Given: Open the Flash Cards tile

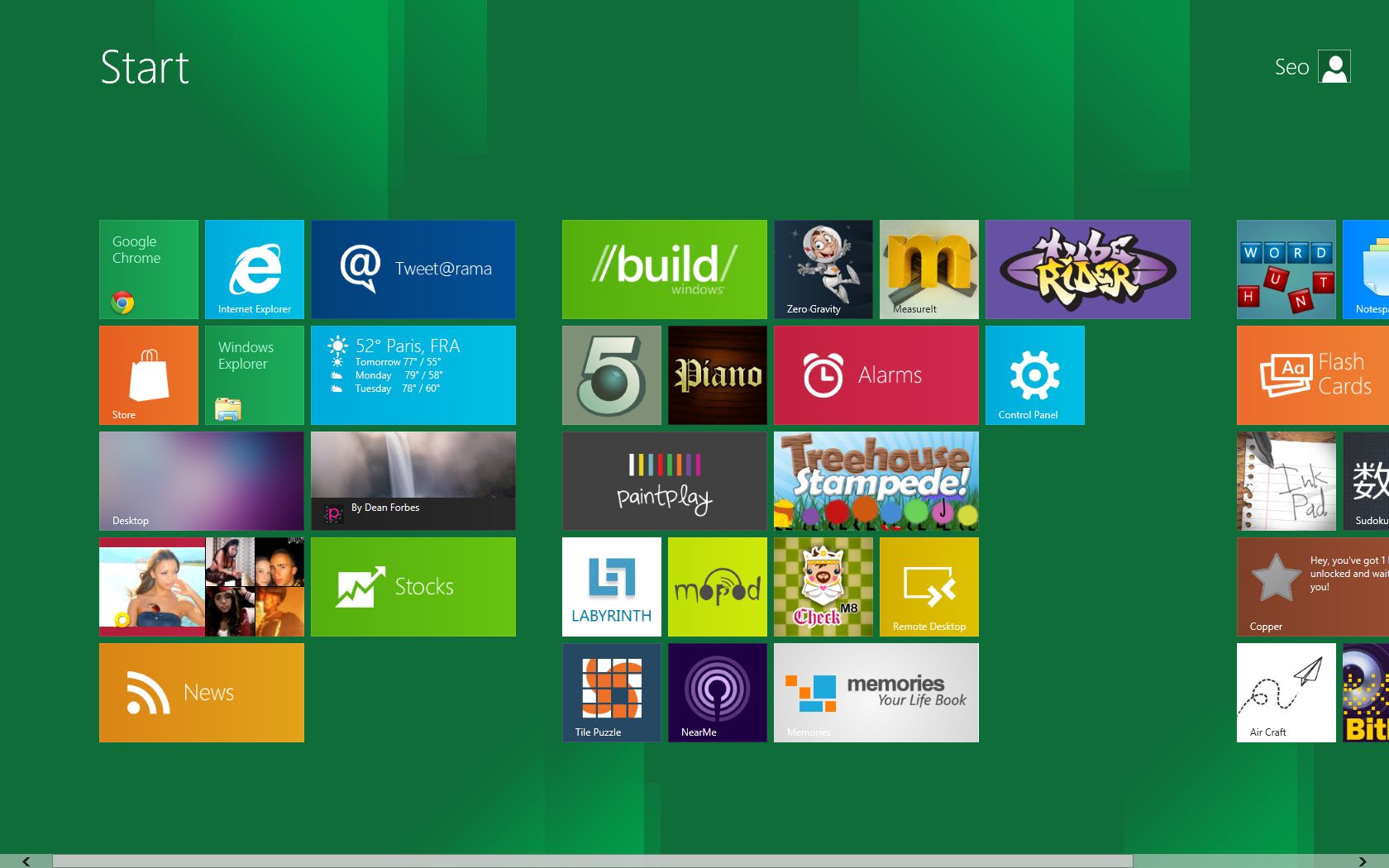Looking at the screenshot, I should 1313,375.
